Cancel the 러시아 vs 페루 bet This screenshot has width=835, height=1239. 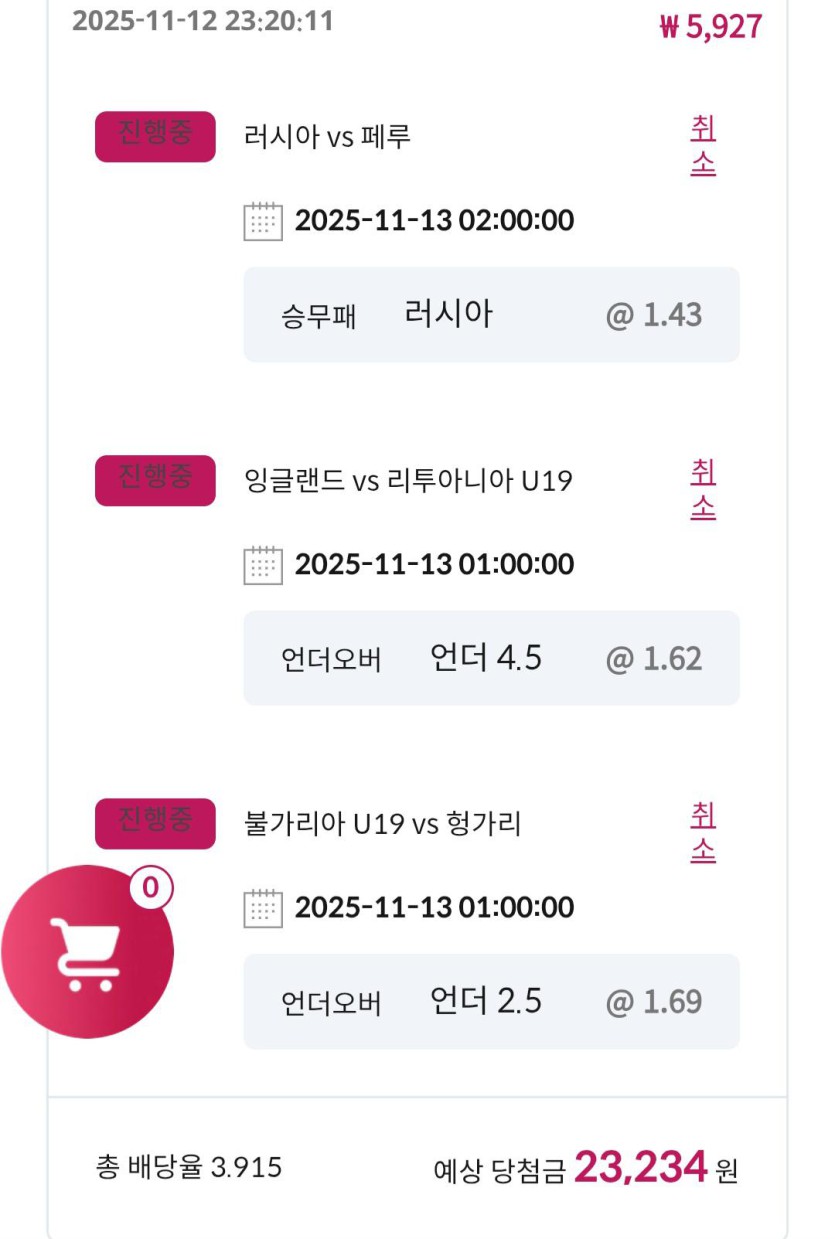click(x=703, y=146)
